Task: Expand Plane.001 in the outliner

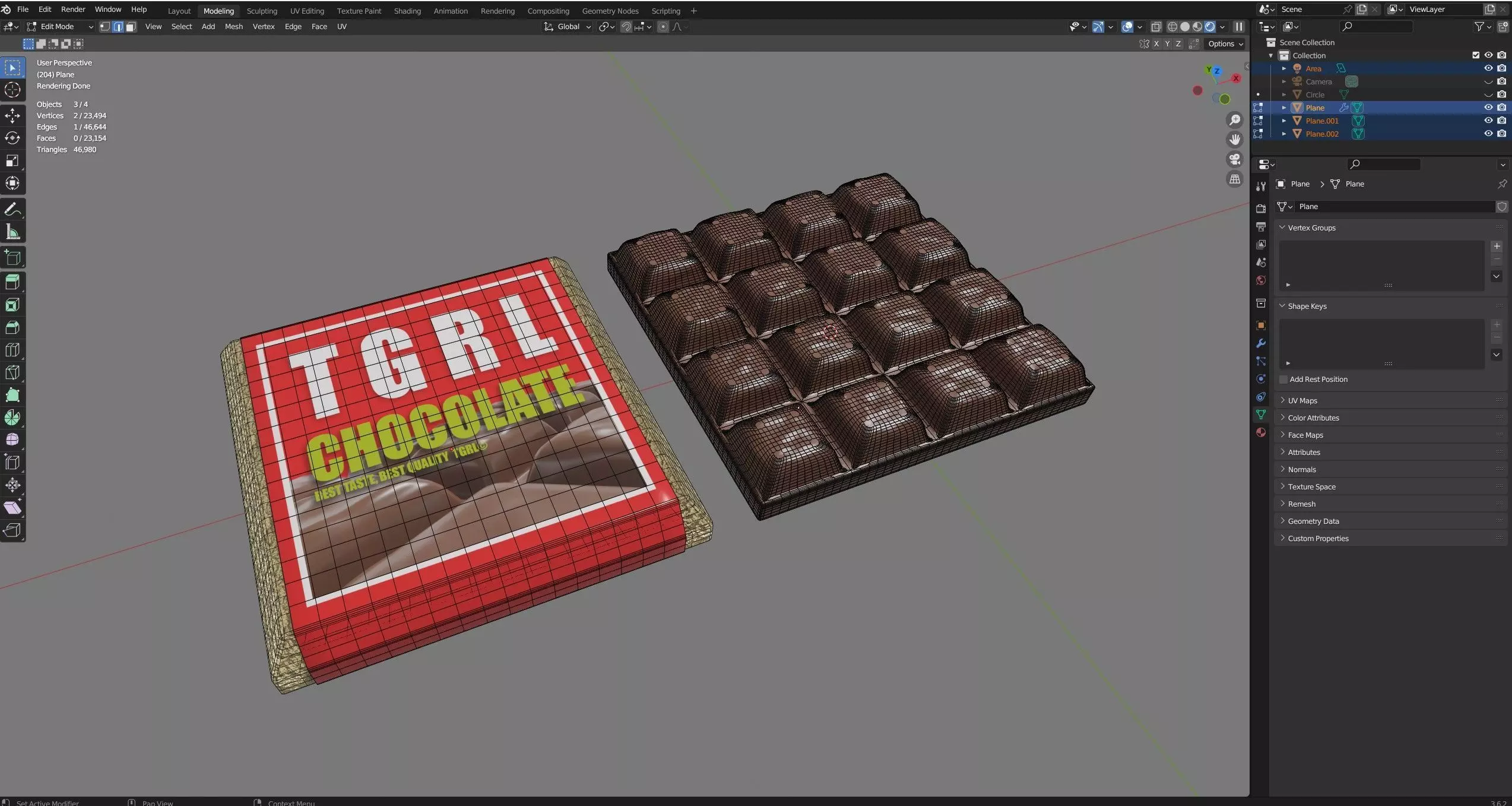Action: pyautogui.click(x=1284, y=121)
